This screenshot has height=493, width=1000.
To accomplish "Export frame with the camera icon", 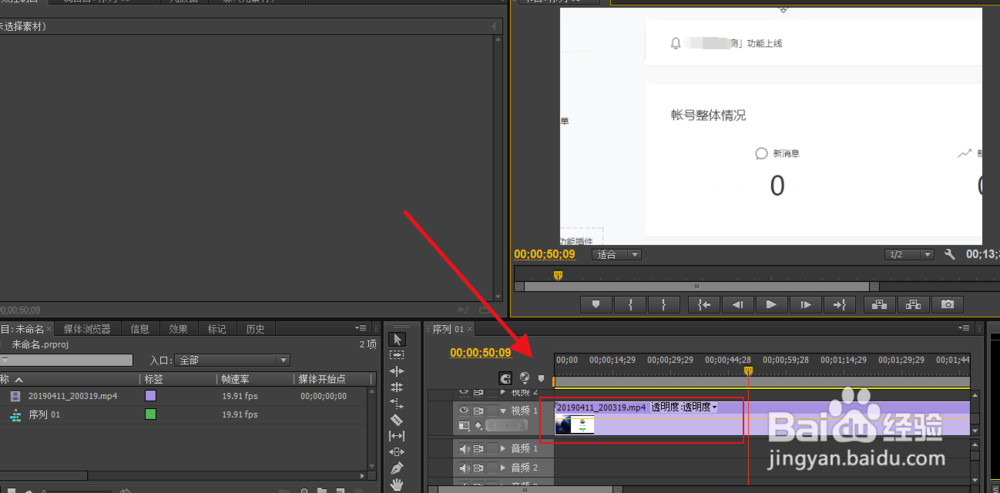I will click(947, 305).
